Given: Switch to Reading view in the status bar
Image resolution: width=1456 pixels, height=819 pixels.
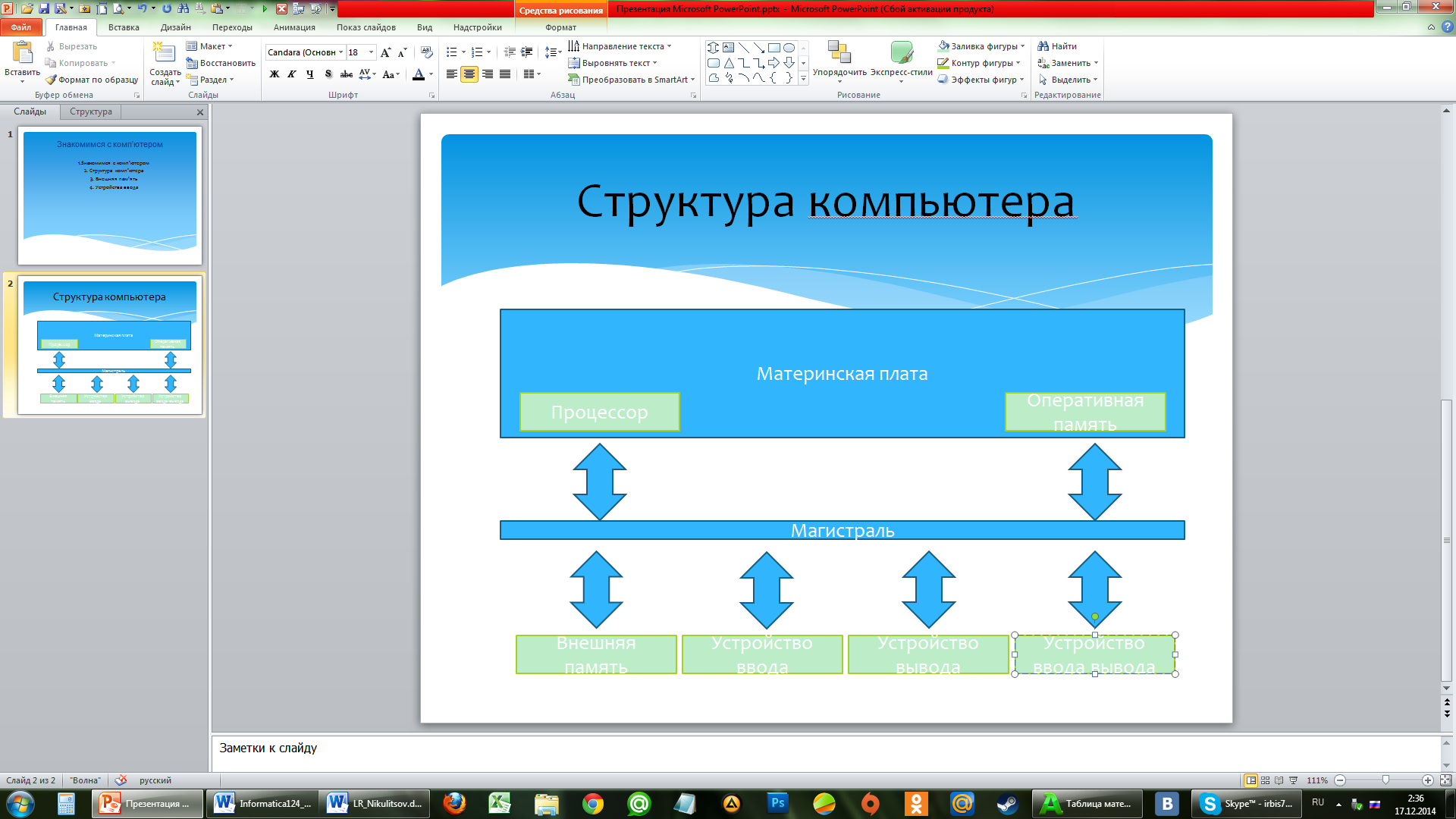Looking at the screenshot, I should pyautogui.click(x=1279, y=780).
